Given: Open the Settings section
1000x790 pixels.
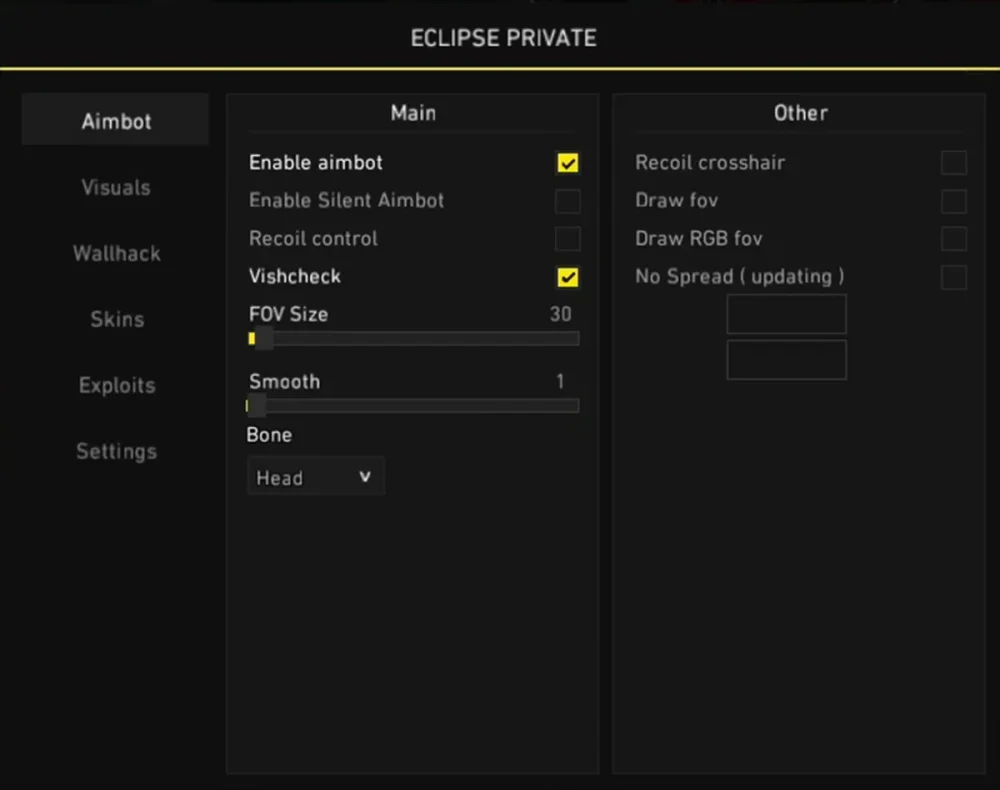Looking at the screenshot, I should click(x=116, y=451).
